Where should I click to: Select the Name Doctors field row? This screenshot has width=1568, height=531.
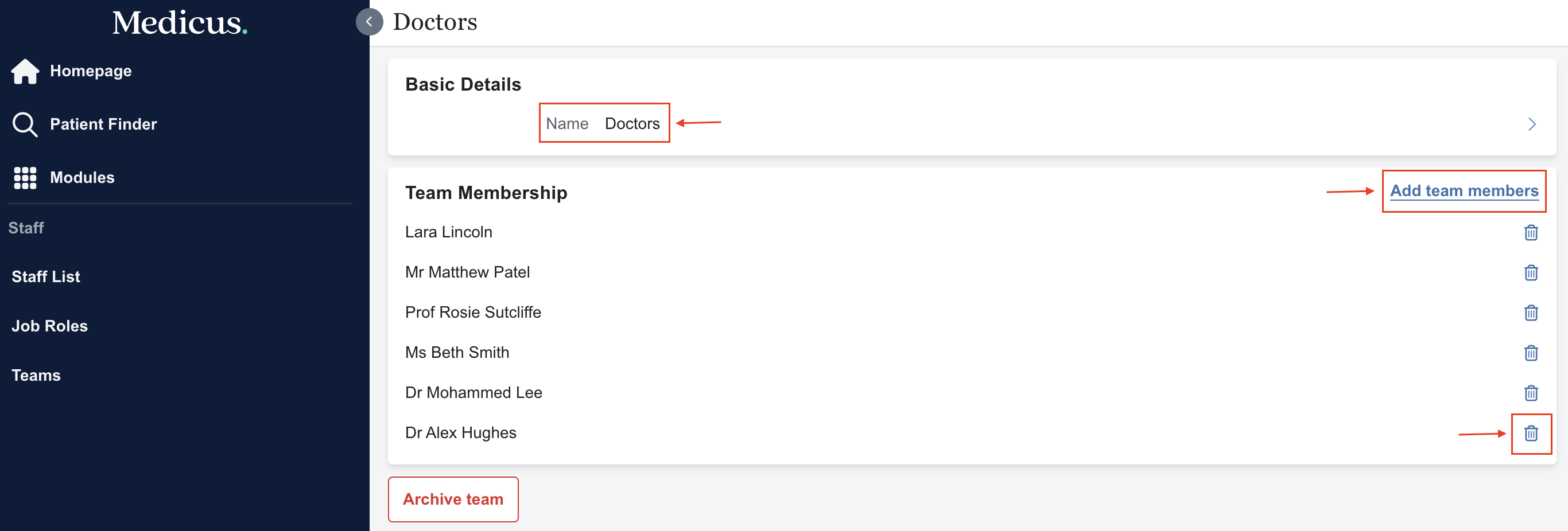(x=603, y=123)
